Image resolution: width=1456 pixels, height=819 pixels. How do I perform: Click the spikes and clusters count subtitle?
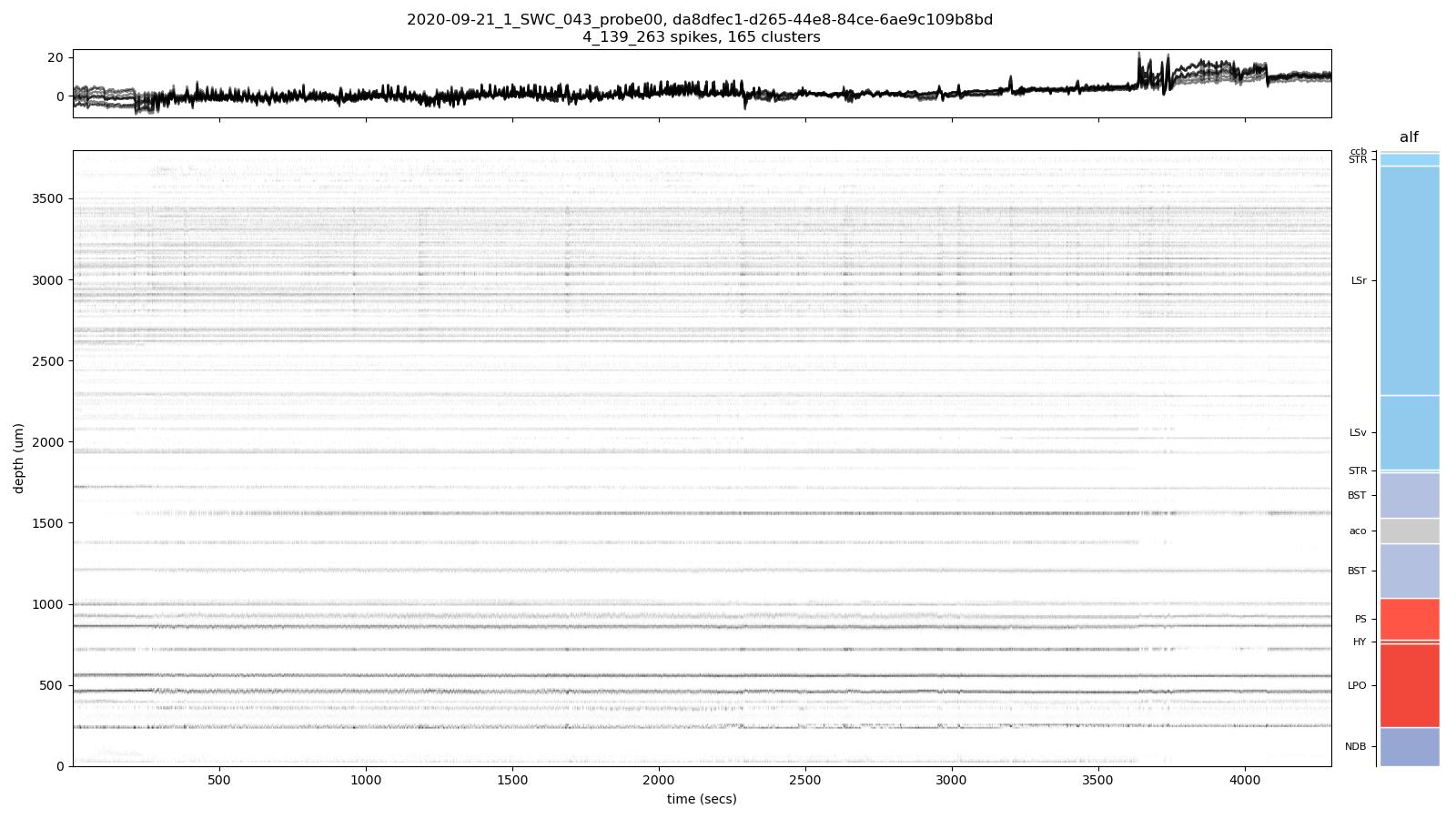pos(700,37)
